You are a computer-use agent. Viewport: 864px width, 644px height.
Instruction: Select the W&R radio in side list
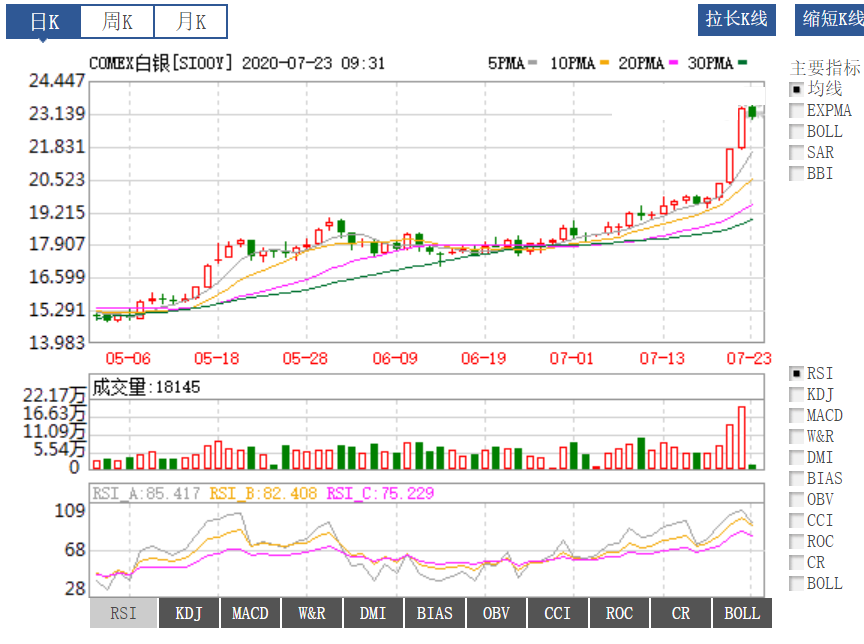point(796,436)
